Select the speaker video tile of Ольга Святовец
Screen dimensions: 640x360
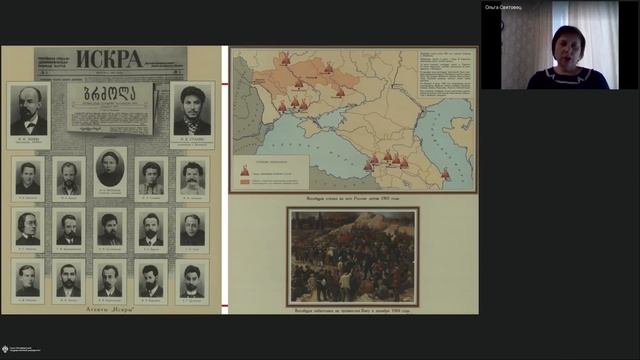point(560,45)
